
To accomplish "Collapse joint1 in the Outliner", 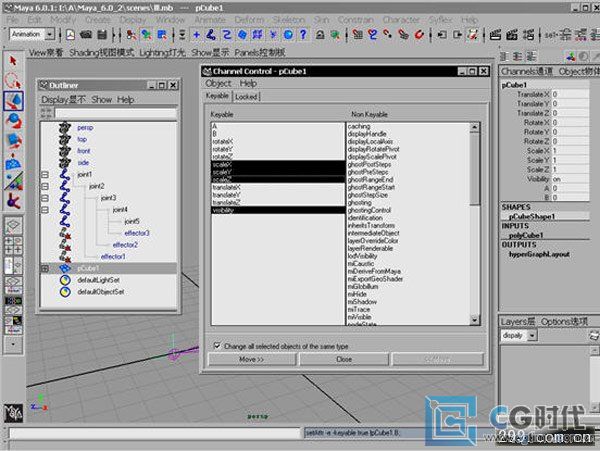I will click(x=45, y=175).
